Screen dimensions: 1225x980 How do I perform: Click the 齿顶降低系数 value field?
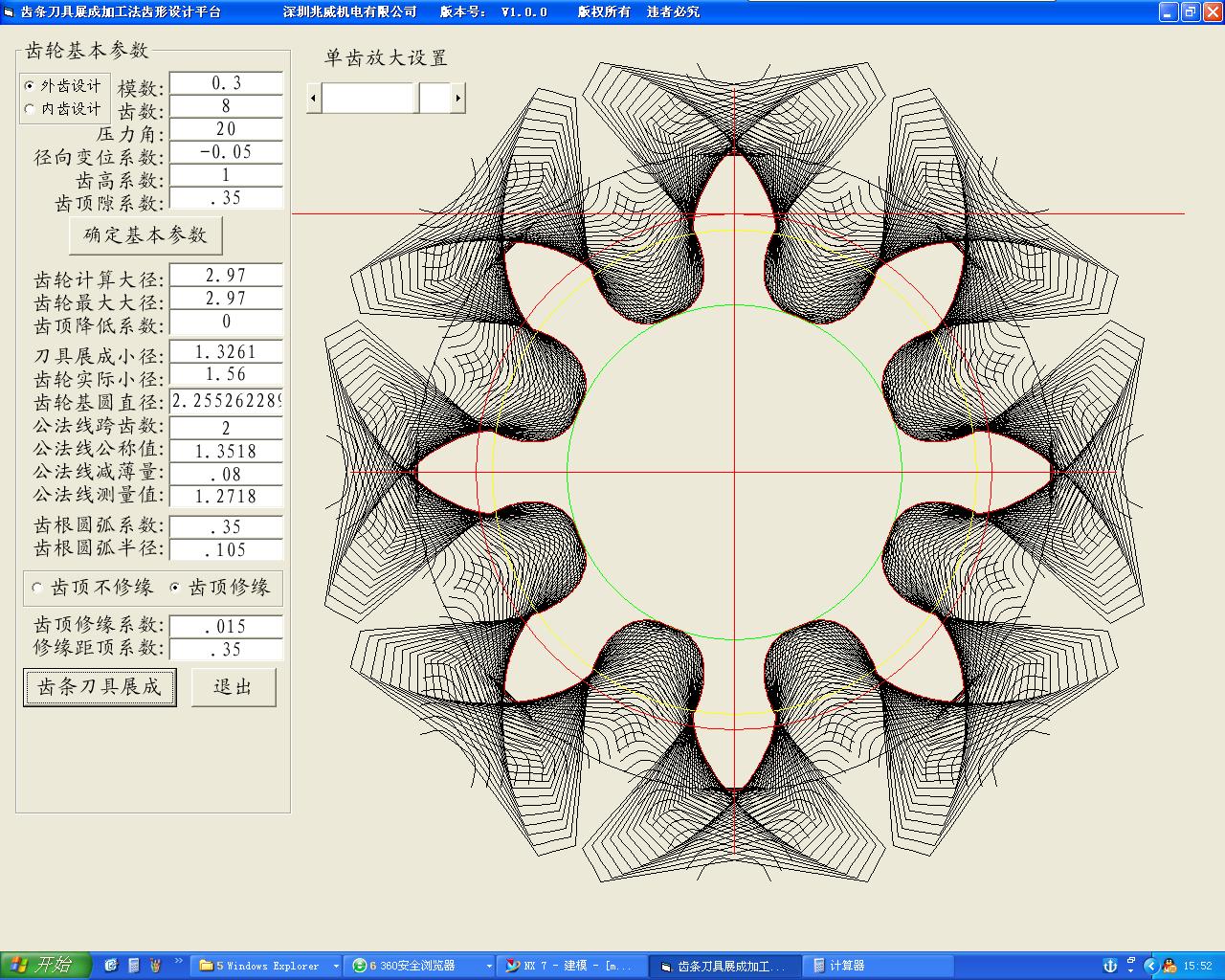point(226,323)
